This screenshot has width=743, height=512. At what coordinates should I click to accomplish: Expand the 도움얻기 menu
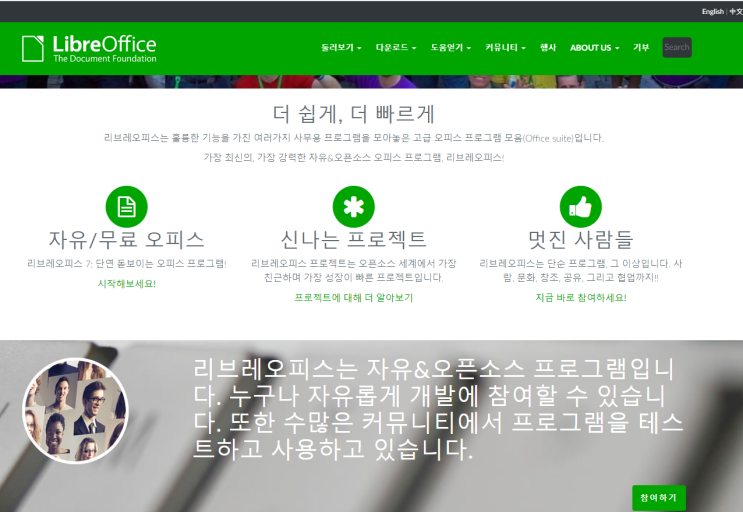451,47
